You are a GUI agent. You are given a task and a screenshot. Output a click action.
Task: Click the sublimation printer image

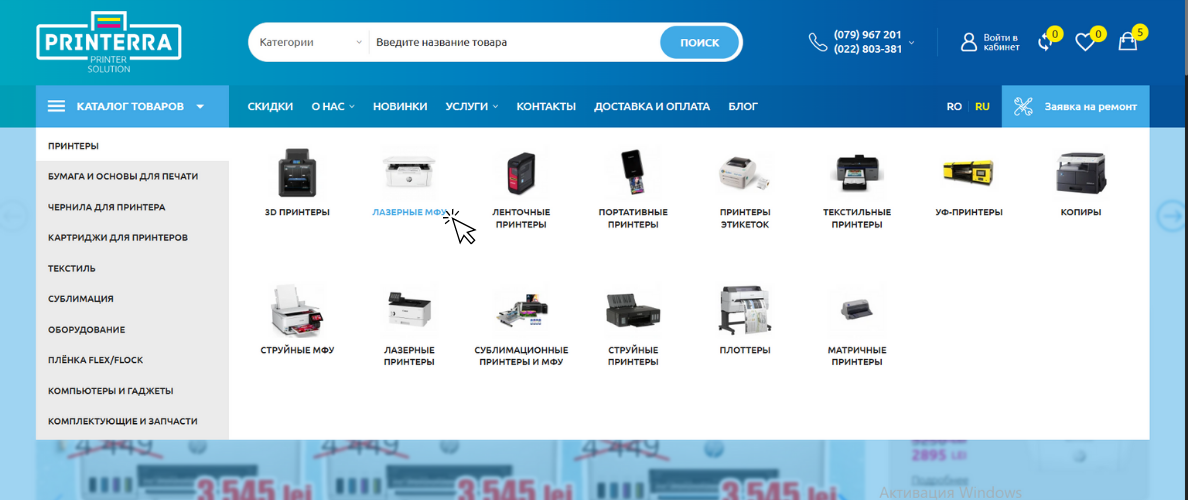pos(521,311)
